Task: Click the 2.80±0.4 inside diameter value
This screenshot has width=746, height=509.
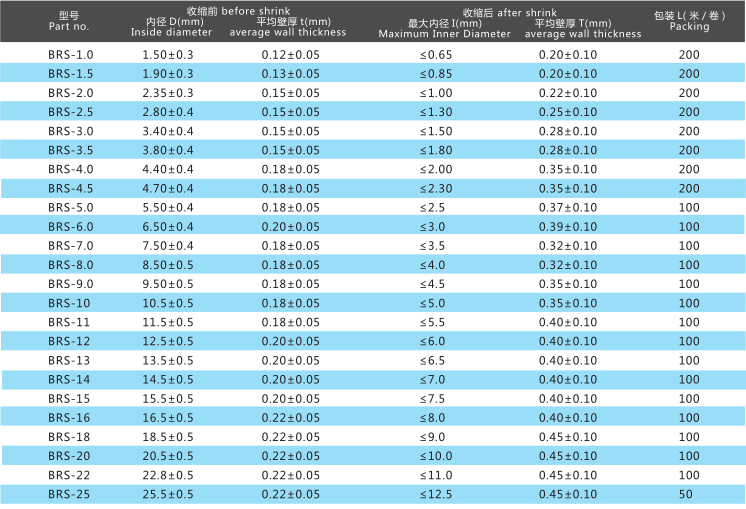Action: [168, 112]
